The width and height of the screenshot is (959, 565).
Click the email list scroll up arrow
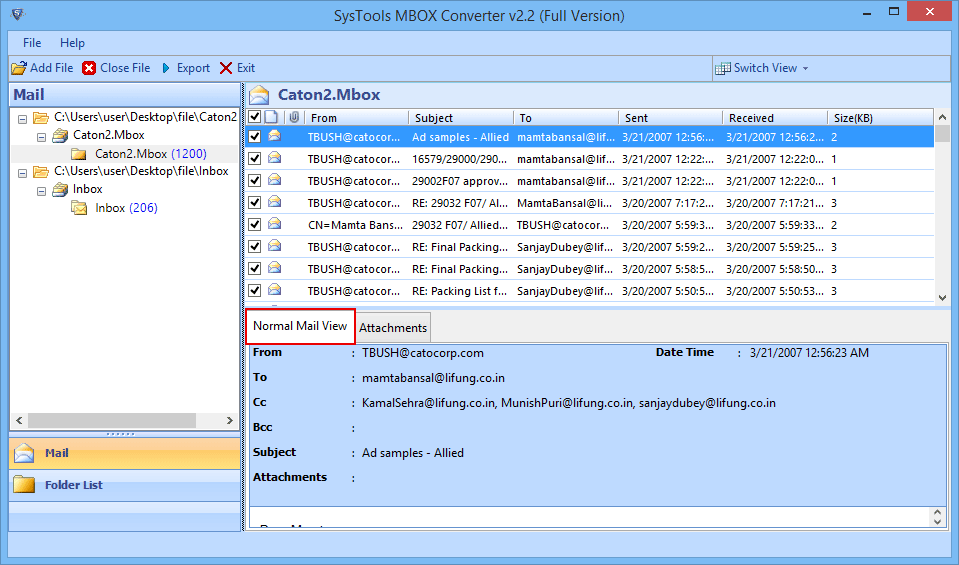[x=942, y=117]
